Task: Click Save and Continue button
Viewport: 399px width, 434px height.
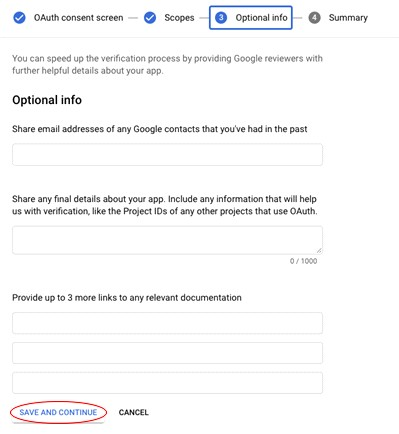Action: pos(58,412)
